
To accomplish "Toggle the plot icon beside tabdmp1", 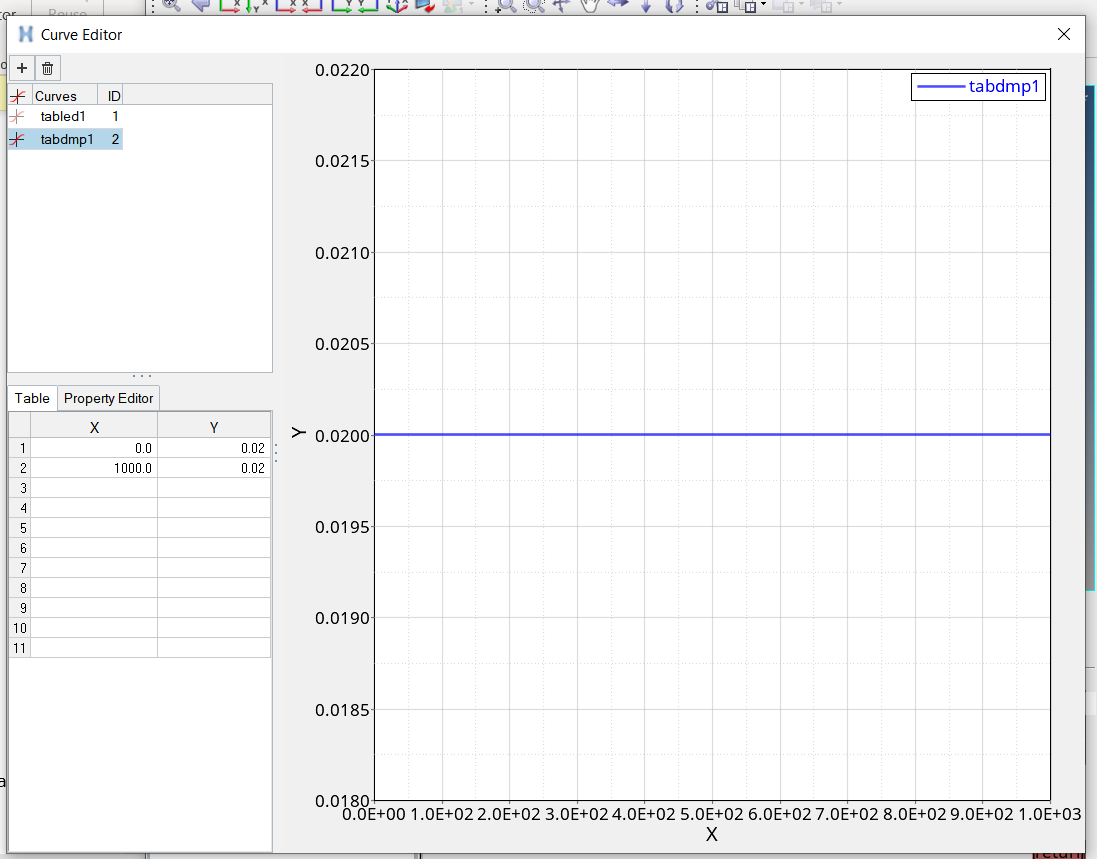I will pyautogui.click(x=18, y=140).
